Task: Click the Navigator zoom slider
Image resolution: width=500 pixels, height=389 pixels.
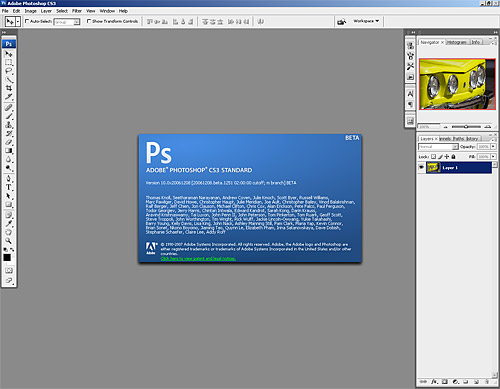Action: 466,127
